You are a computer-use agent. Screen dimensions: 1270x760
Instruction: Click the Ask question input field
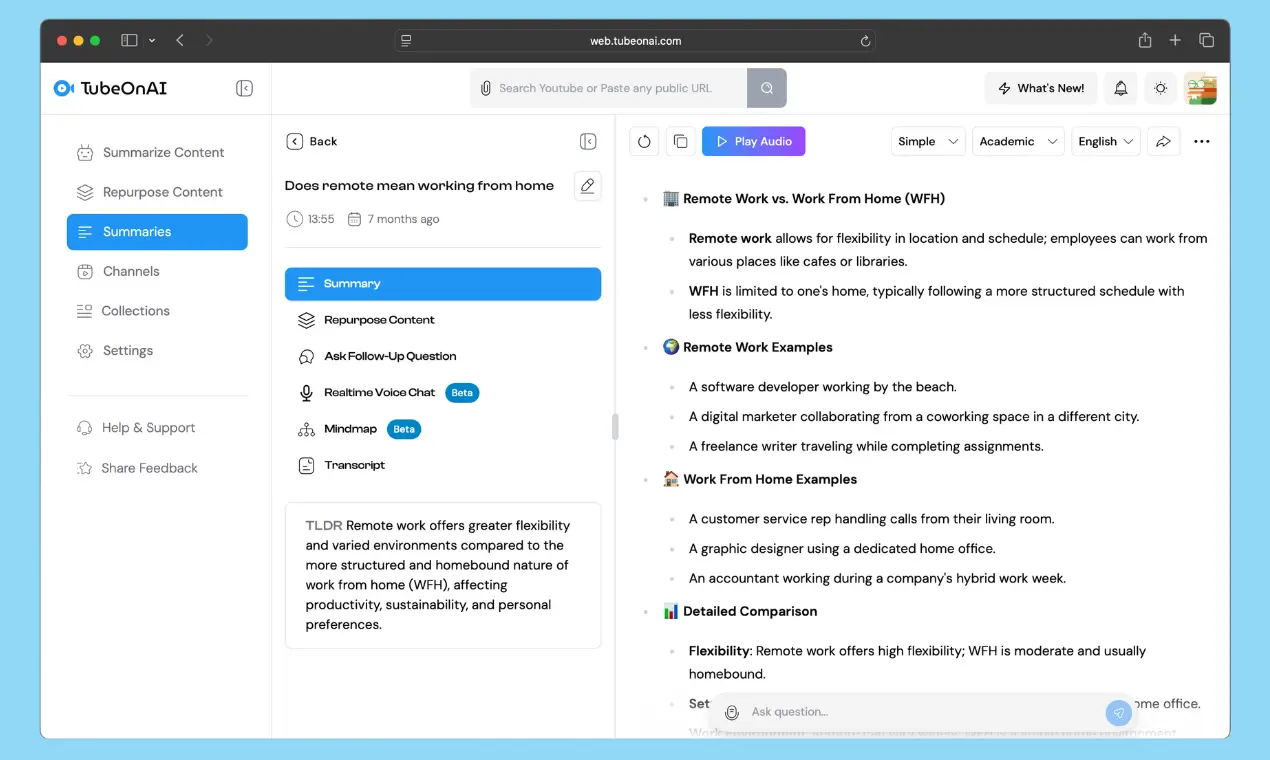tap(920, 712)
